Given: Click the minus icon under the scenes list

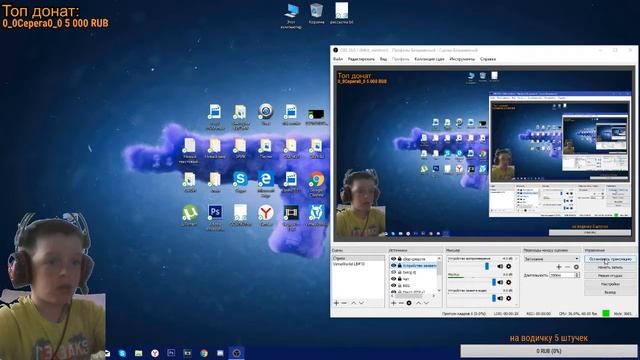Looking at the screenshot, I should 344,303.
